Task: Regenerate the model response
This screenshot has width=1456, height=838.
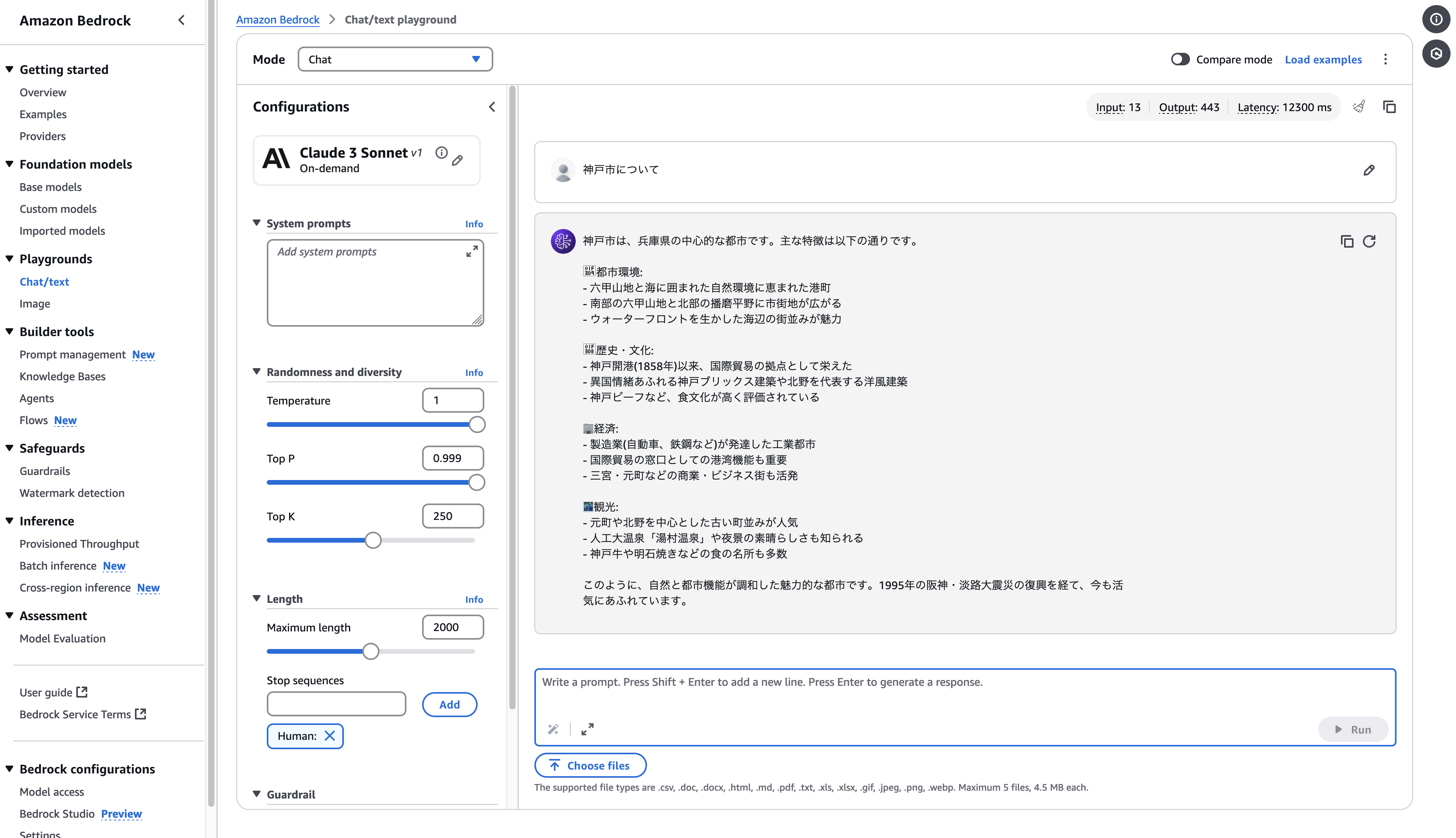Action: pyautogui.click(x=1369, y=241)
